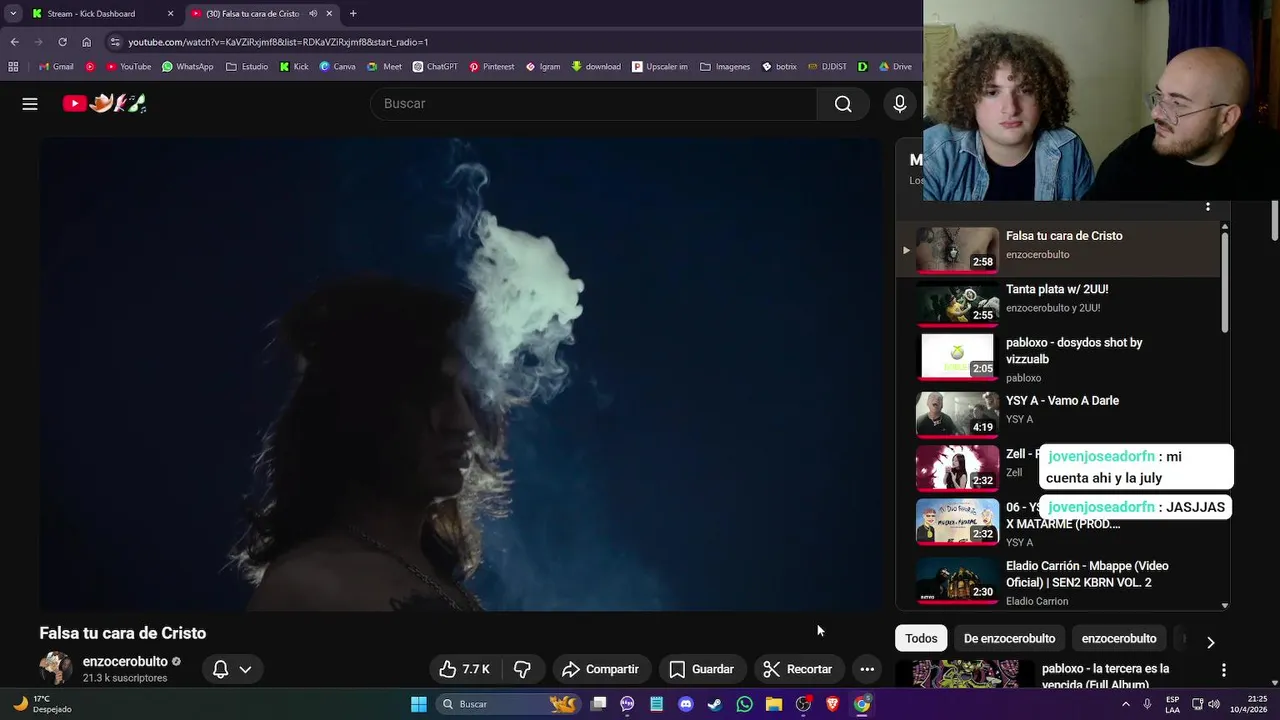View site information icon in address bar
This screenshot has width=1280, height=720.
click(x=115, y=42)
